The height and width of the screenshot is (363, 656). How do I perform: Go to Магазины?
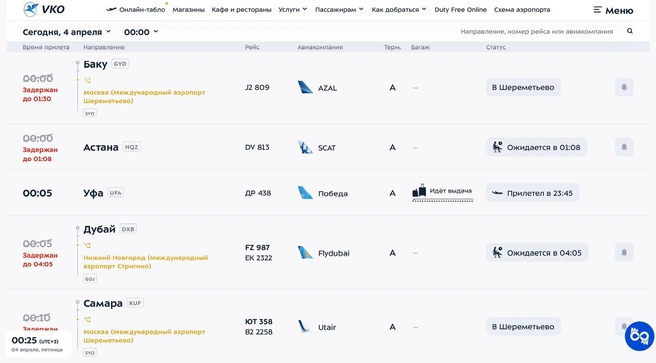[x=189, y=9]
